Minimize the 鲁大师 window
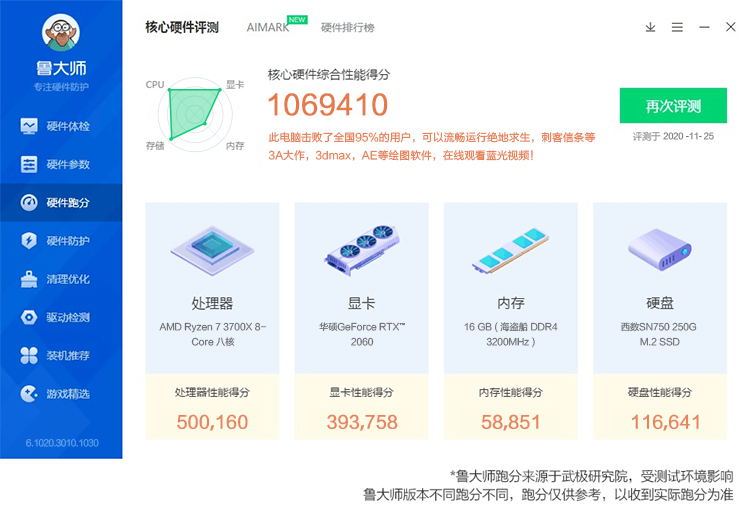Viewport: 750px width, 515px height. click(704, 27)
